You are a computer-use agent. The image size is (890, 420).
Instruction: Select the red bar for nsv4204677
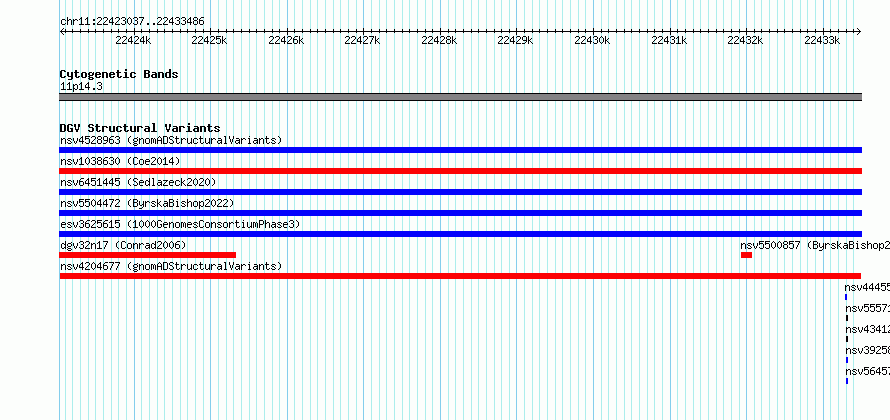coord(460,276)
